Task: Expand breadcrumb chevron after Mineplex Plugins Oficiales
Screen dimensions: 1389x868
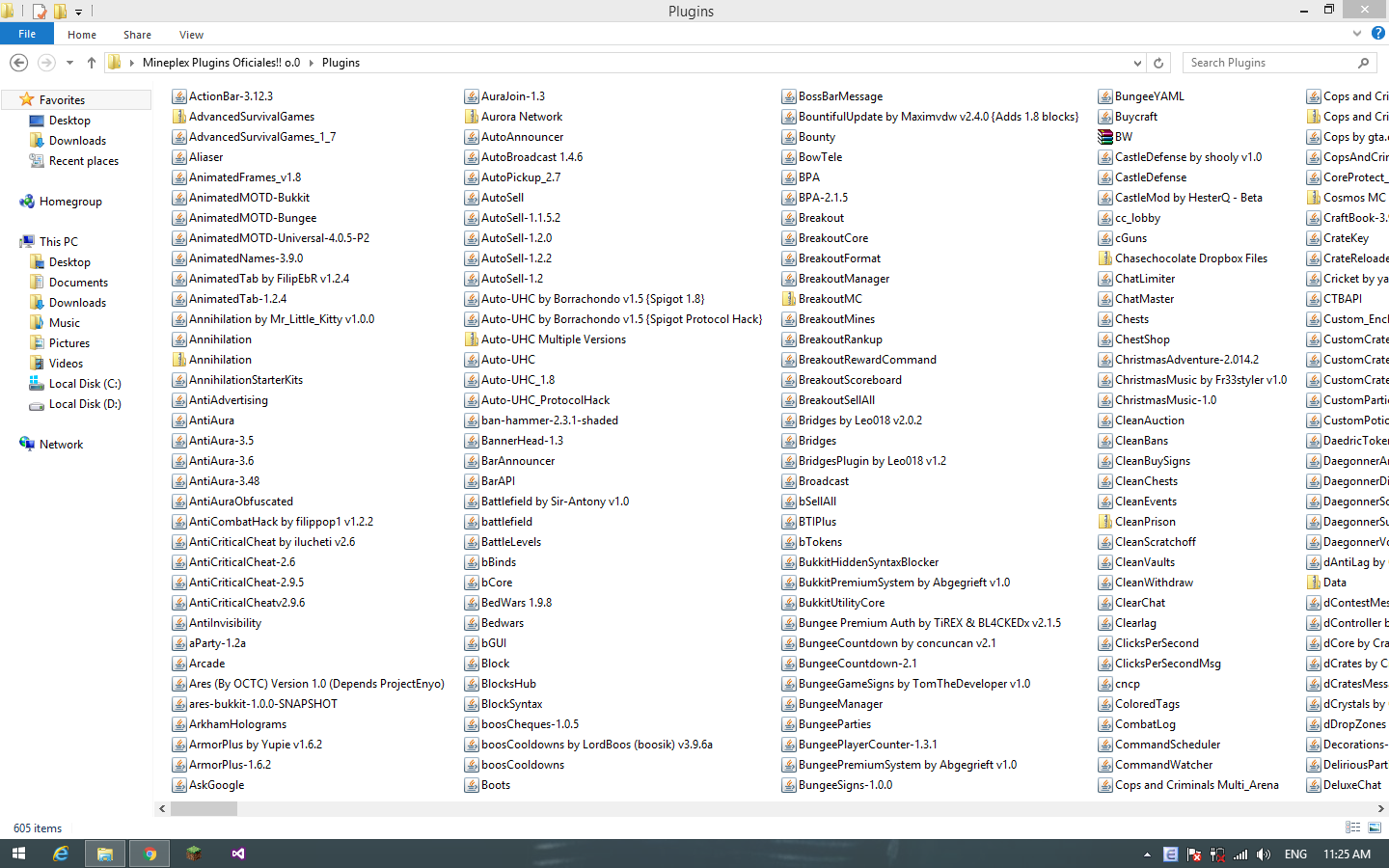Action: point(312,63)
